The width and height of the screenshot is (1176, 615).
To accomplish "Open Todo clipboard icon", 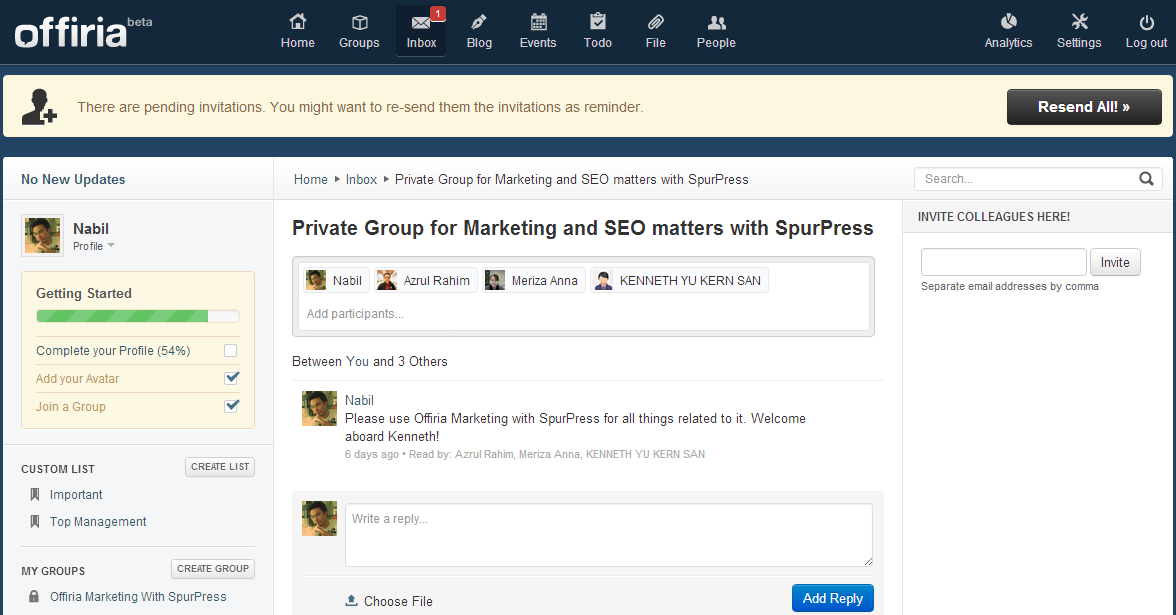I will click(x=598, y=21).
